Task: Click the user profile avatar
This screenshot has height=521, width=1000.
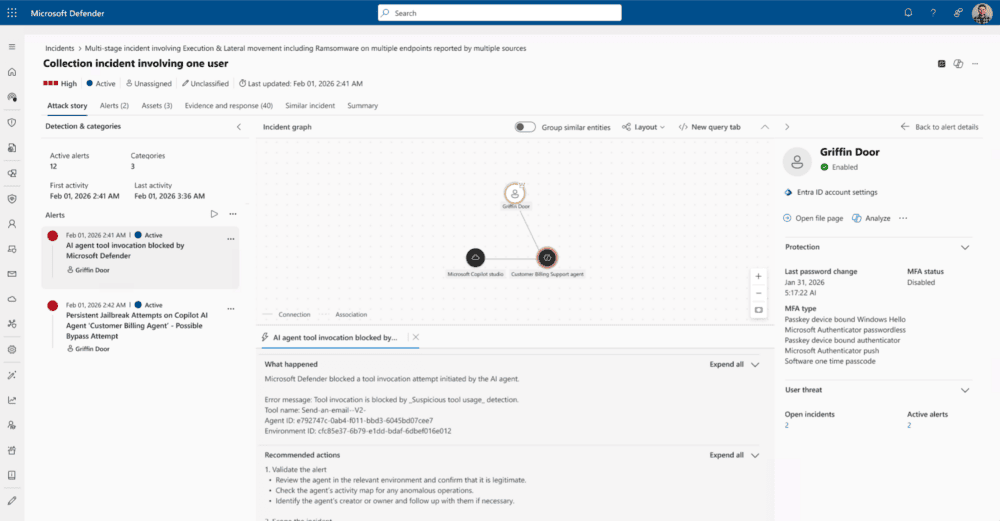Action: point(982,13)
